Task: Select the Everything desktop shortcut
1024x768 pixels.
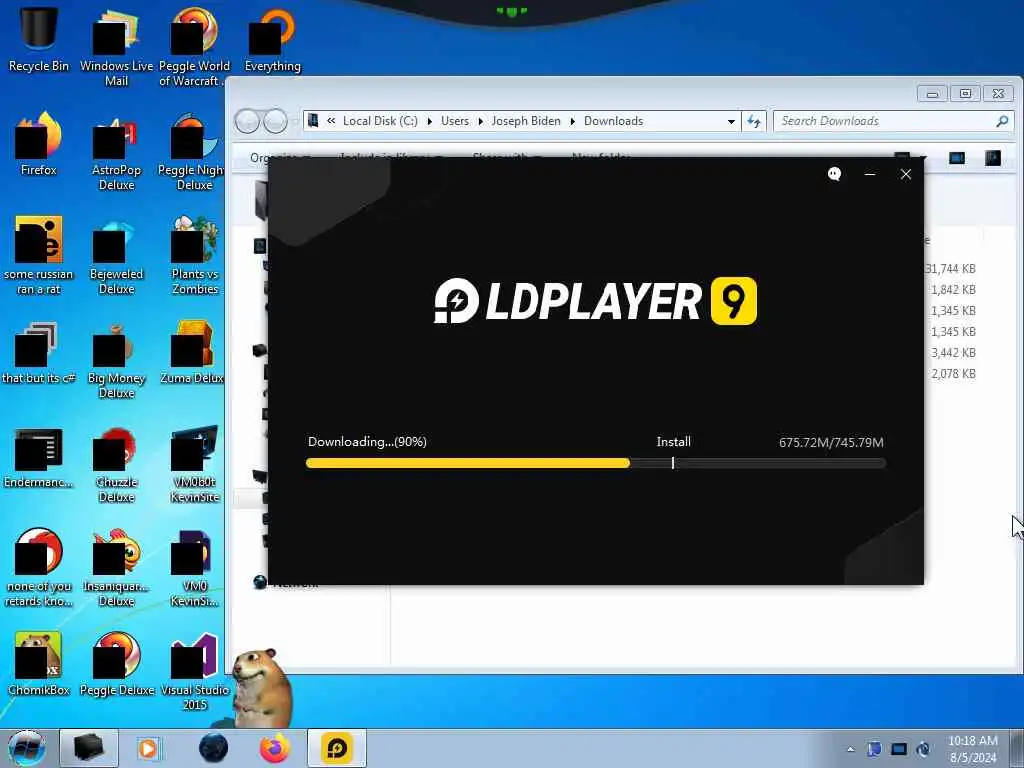Action: (272, 39)
